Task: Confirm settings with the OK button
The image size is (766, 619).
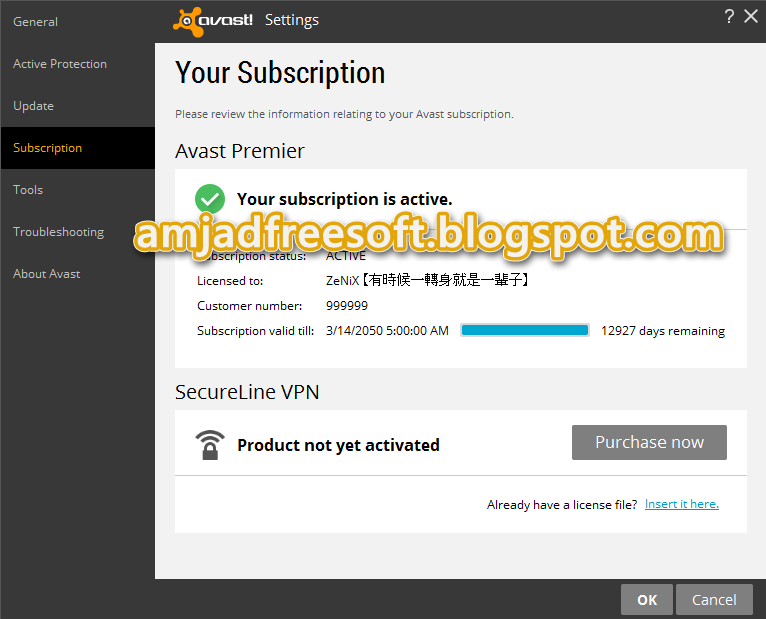Action: 647,599
